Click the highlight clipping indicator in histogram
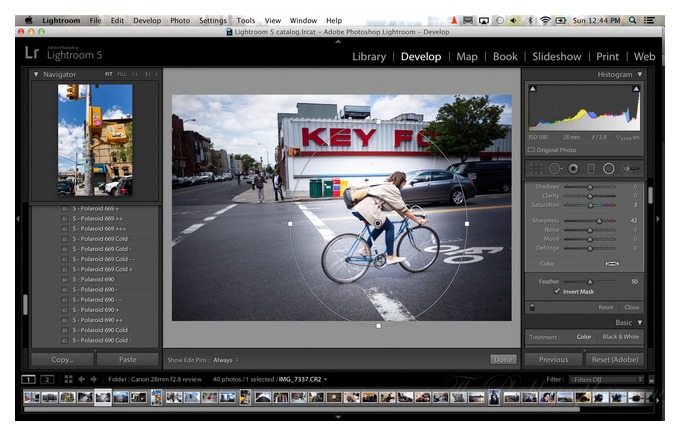 pos(636,89)
